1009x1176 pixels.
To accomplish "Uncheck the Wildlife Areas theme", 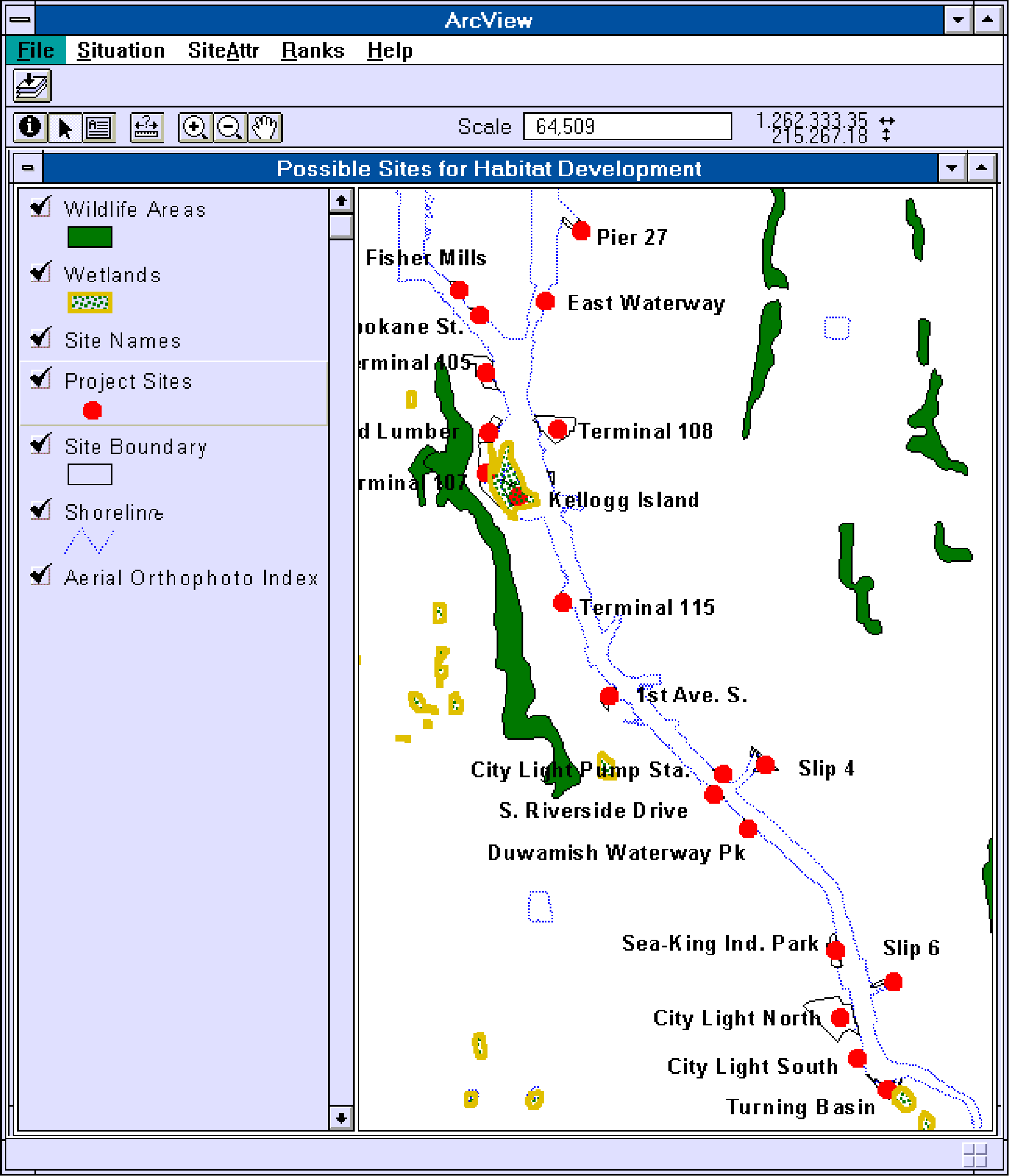I will (x=41, y=207).
